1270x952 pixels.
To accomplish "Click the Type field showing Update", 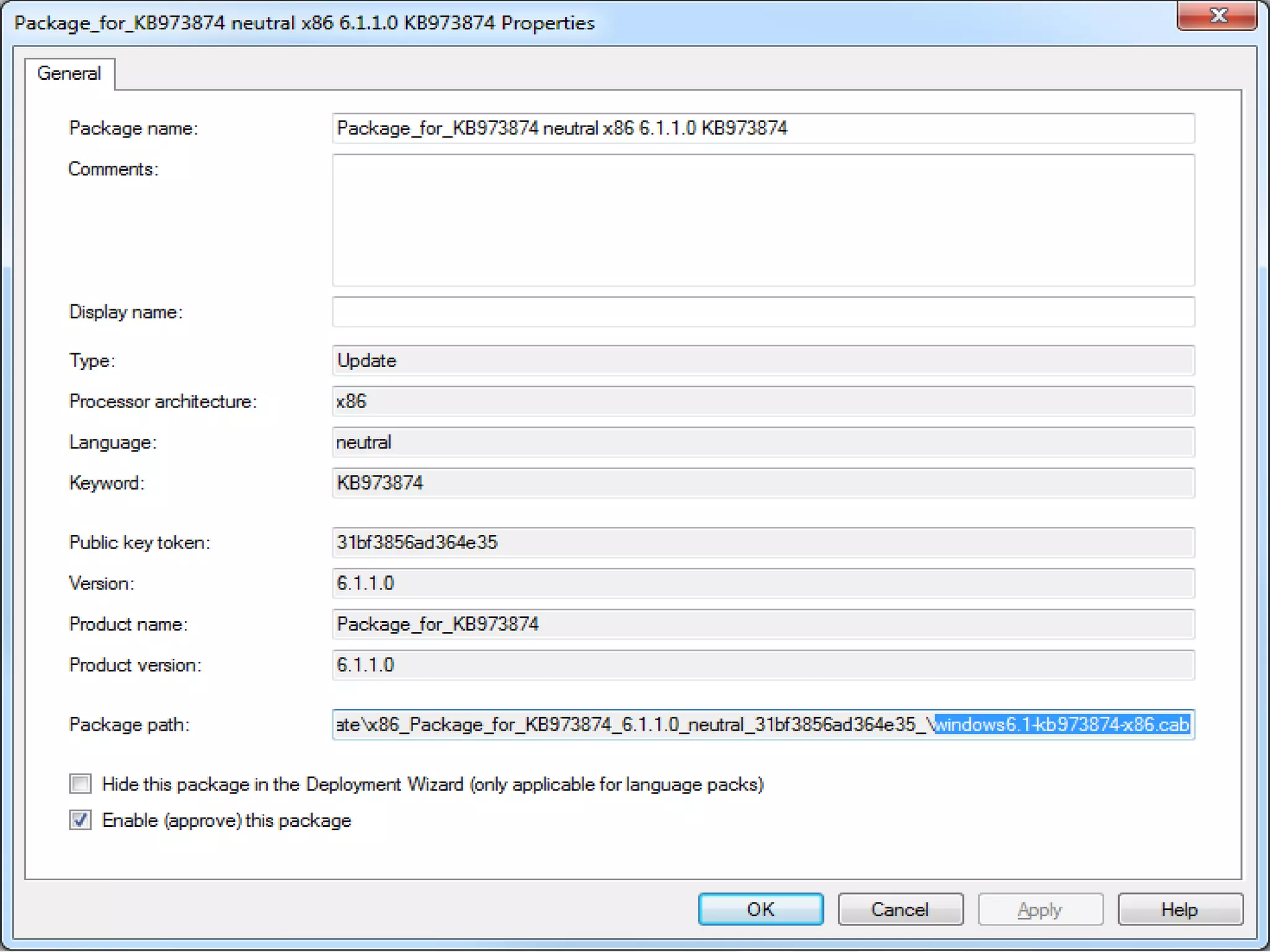I will (x=763, y=361).
